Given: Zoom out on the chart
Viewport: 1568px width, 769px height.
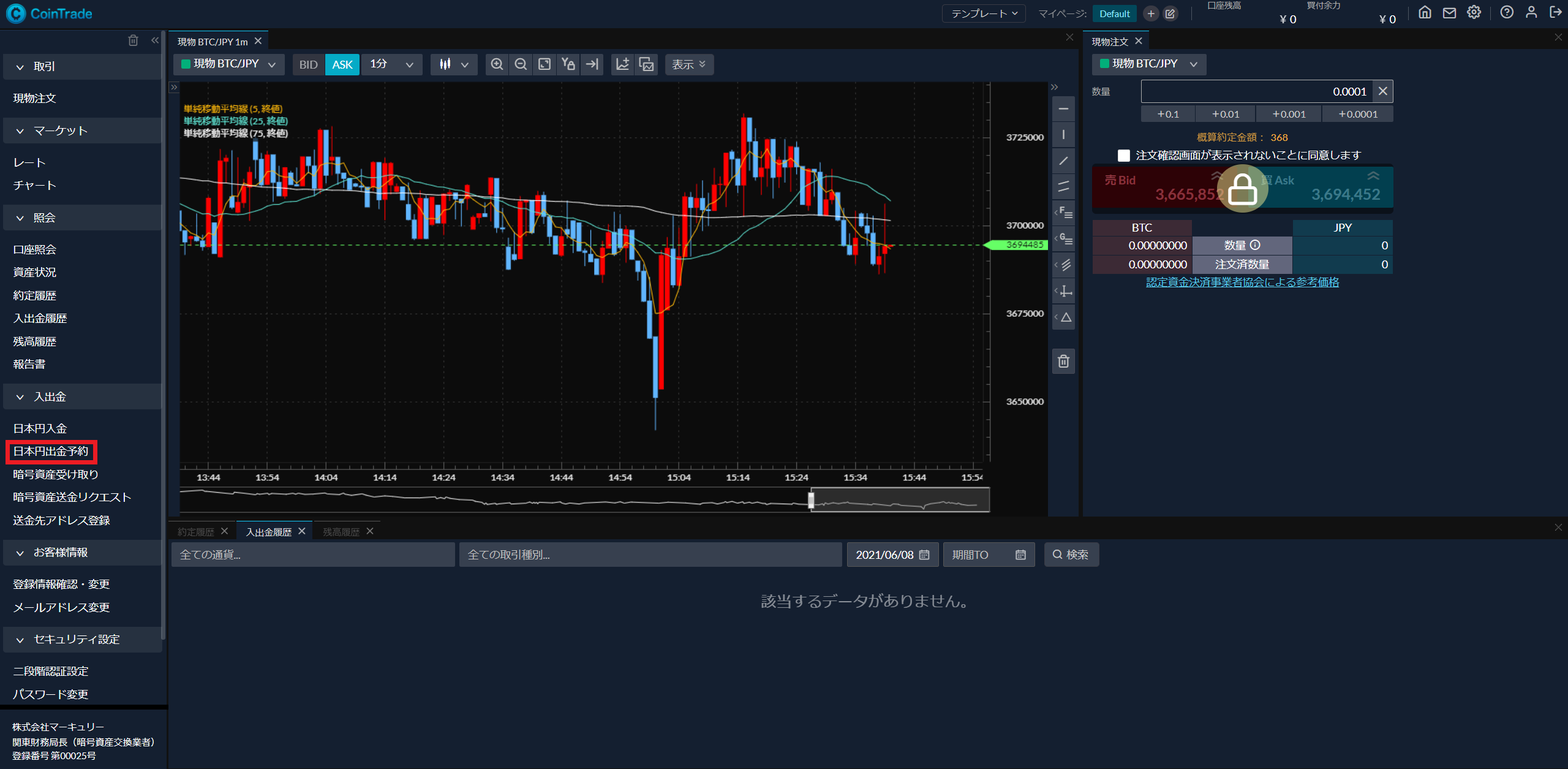Looking at the screenshot, I should 521,64.
